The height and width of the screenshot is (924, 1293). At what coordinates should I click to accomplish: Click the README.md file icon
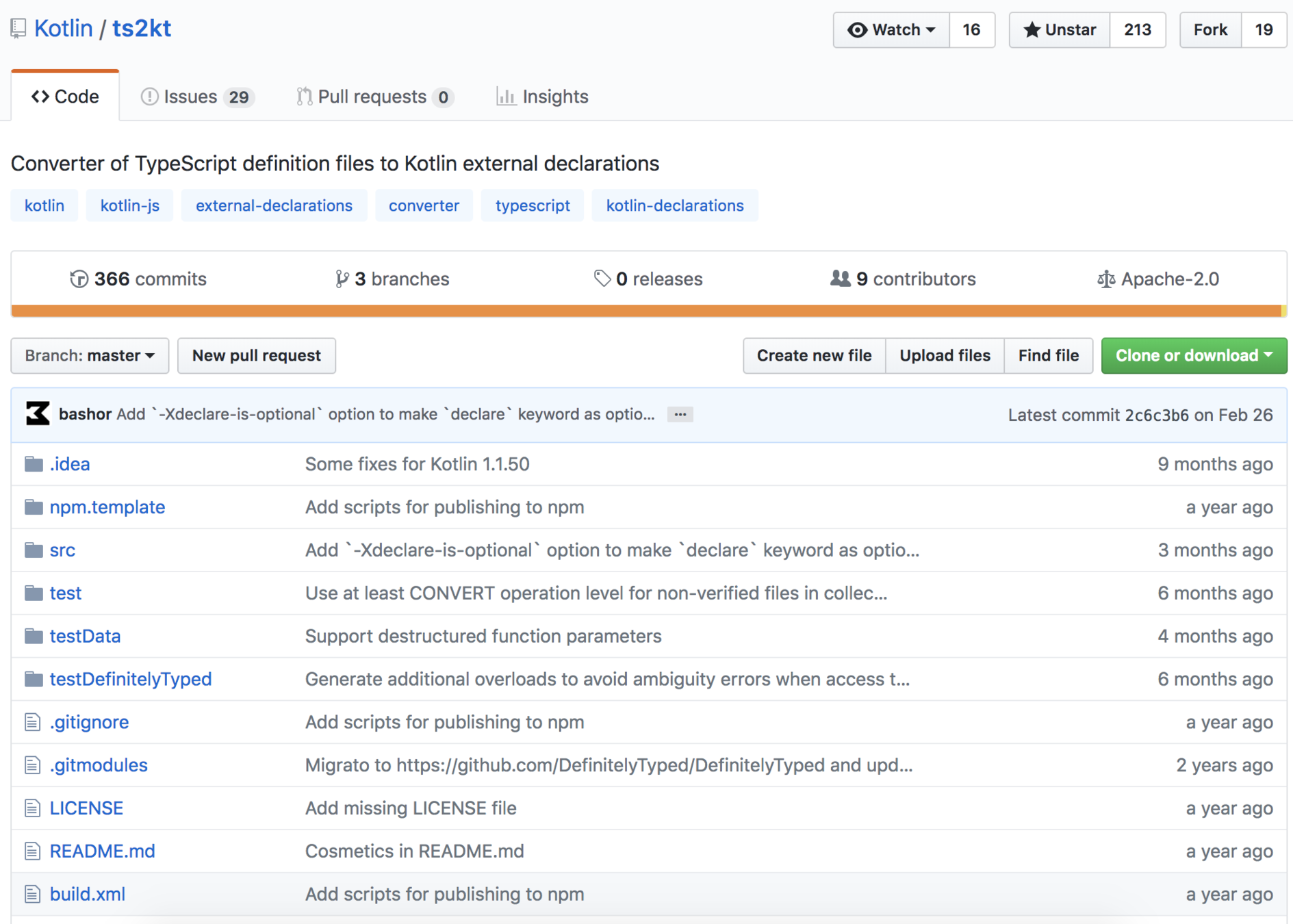[32, 851]
